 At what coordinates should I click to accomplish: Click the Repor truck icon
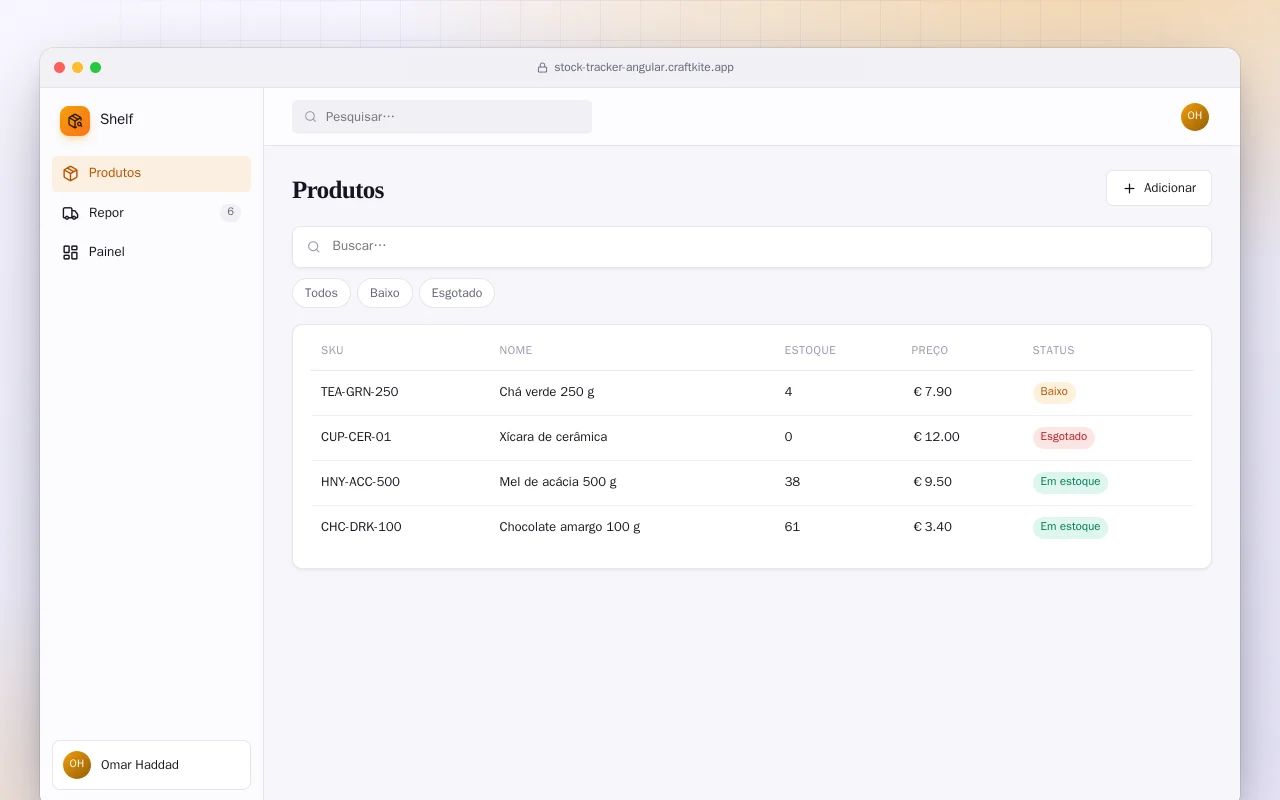pyautogui.click(x=70, y=213)
